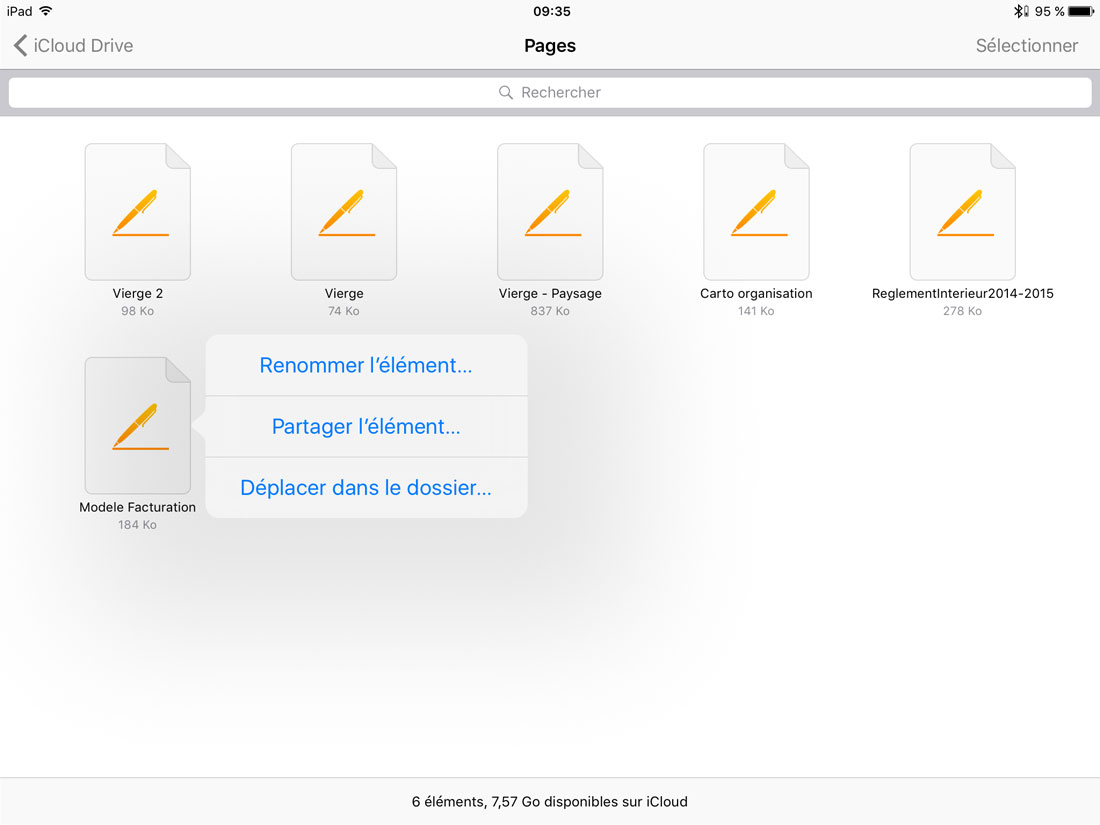Open the ReglementInterieur2014-2015 document icon
The image size is (1100, 825).
pyautogui.click(x=962, y=212)
